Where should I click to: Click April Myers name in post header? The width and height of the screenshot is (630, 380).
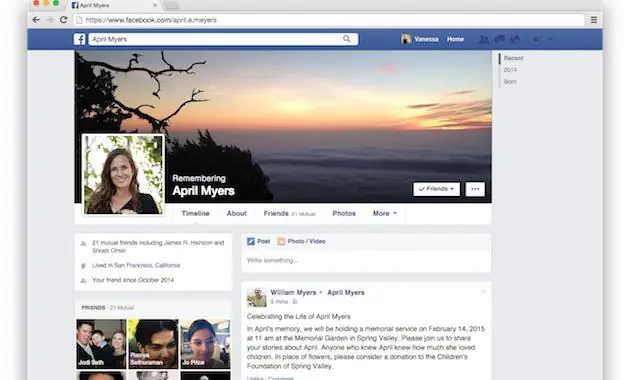tap(346, 292)
